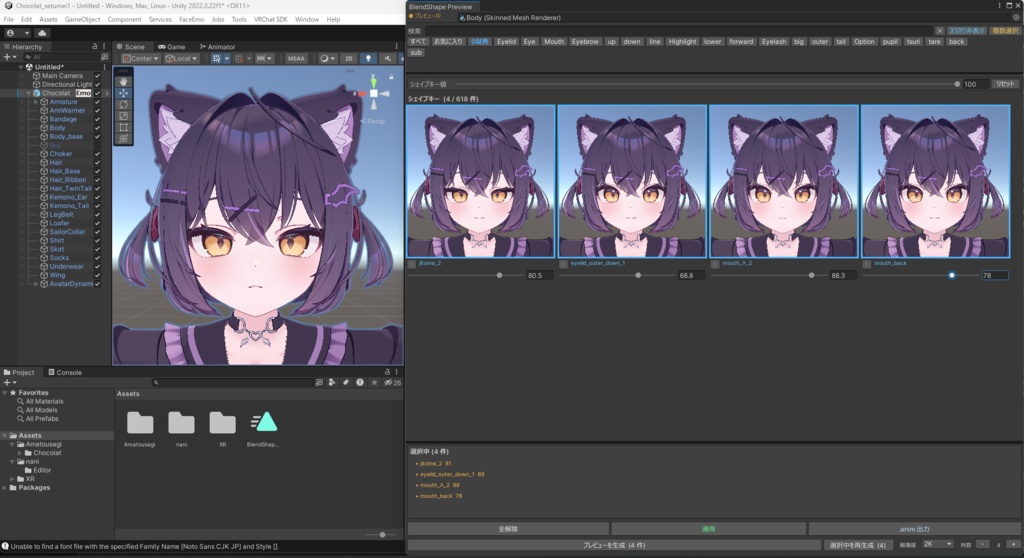Click the green 適用 apply button
Image resolution: width=1024 pixels, height=558 pixels.
click(709, 529)
